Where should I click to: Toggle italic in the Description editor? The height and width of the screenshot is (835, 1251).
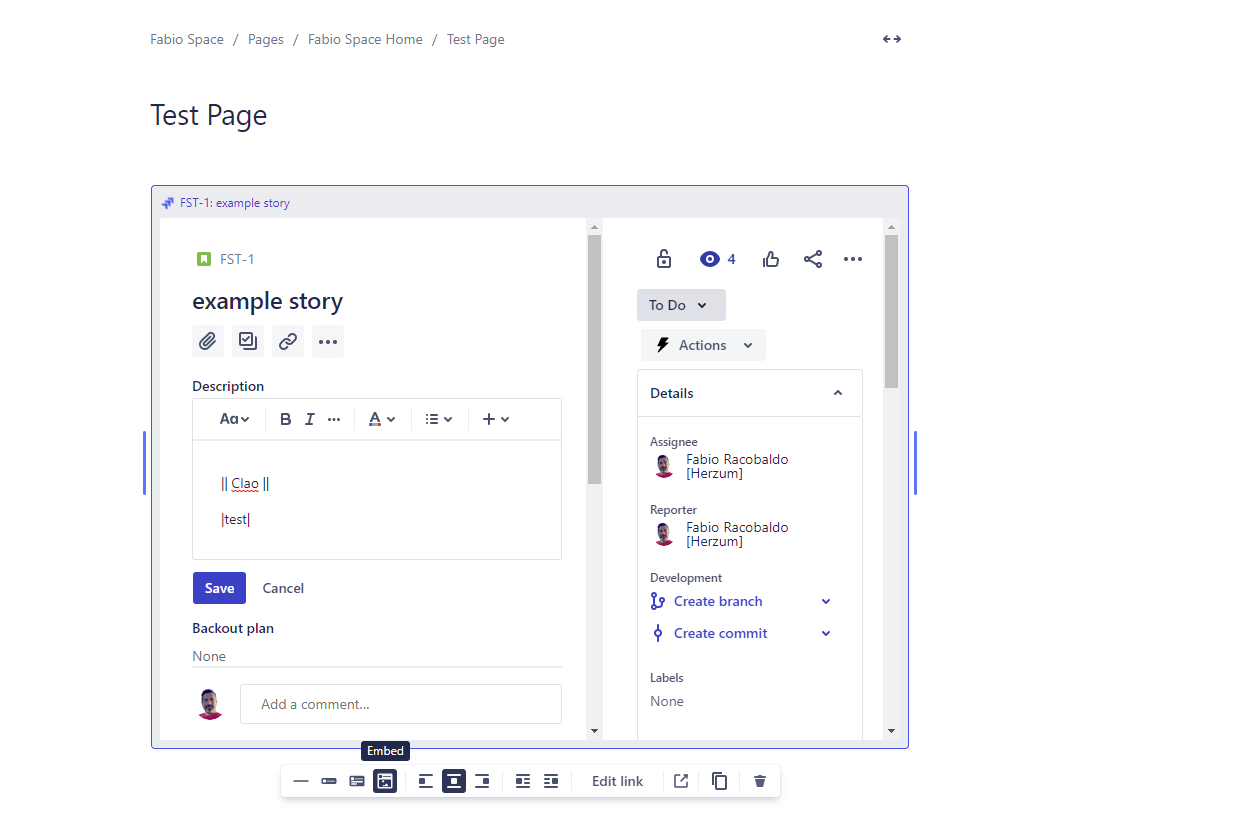(310, 419)
